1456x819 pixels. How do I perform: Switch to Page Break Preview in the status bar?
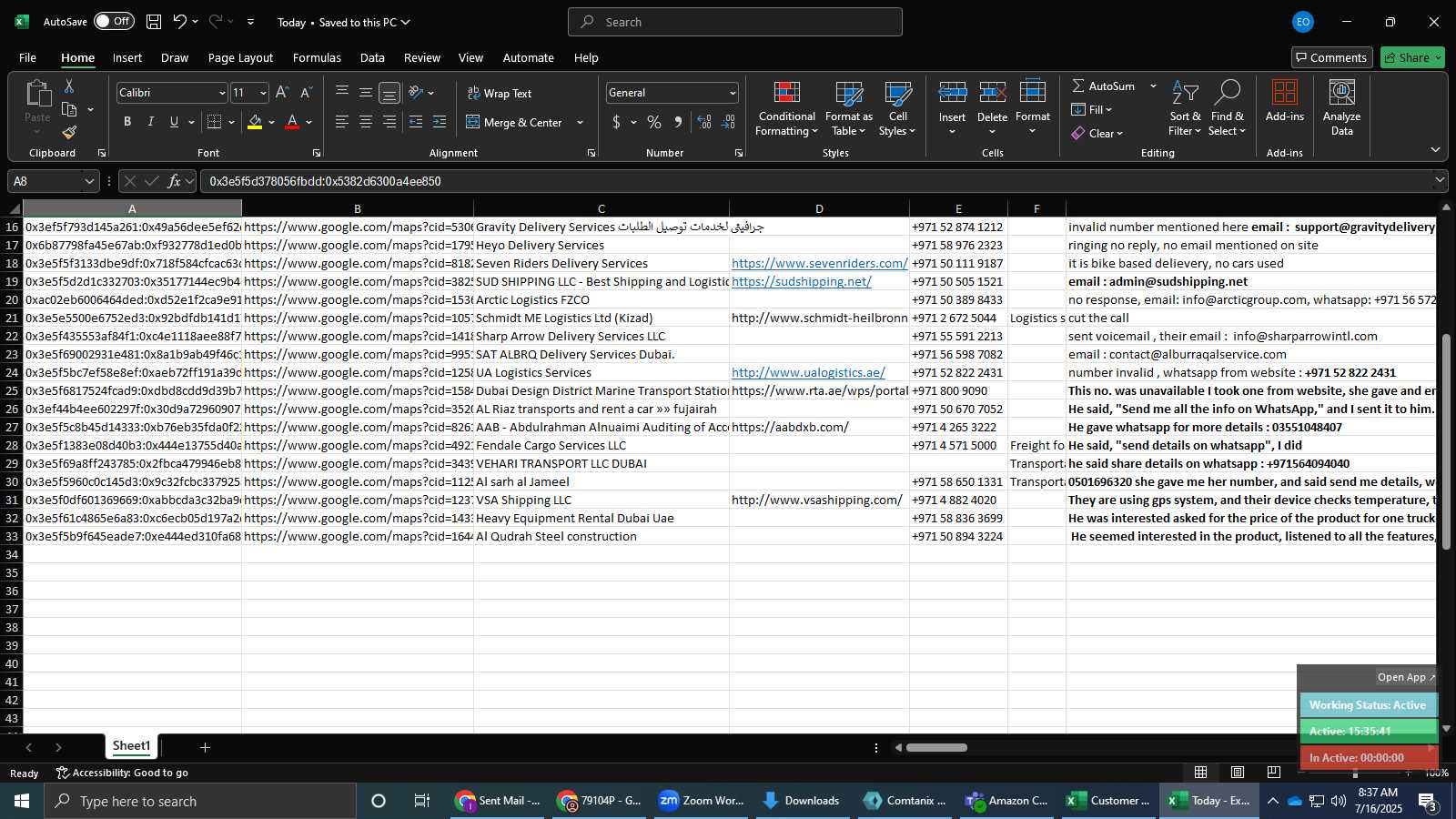pyautogui.click(x=1274, y=773)
